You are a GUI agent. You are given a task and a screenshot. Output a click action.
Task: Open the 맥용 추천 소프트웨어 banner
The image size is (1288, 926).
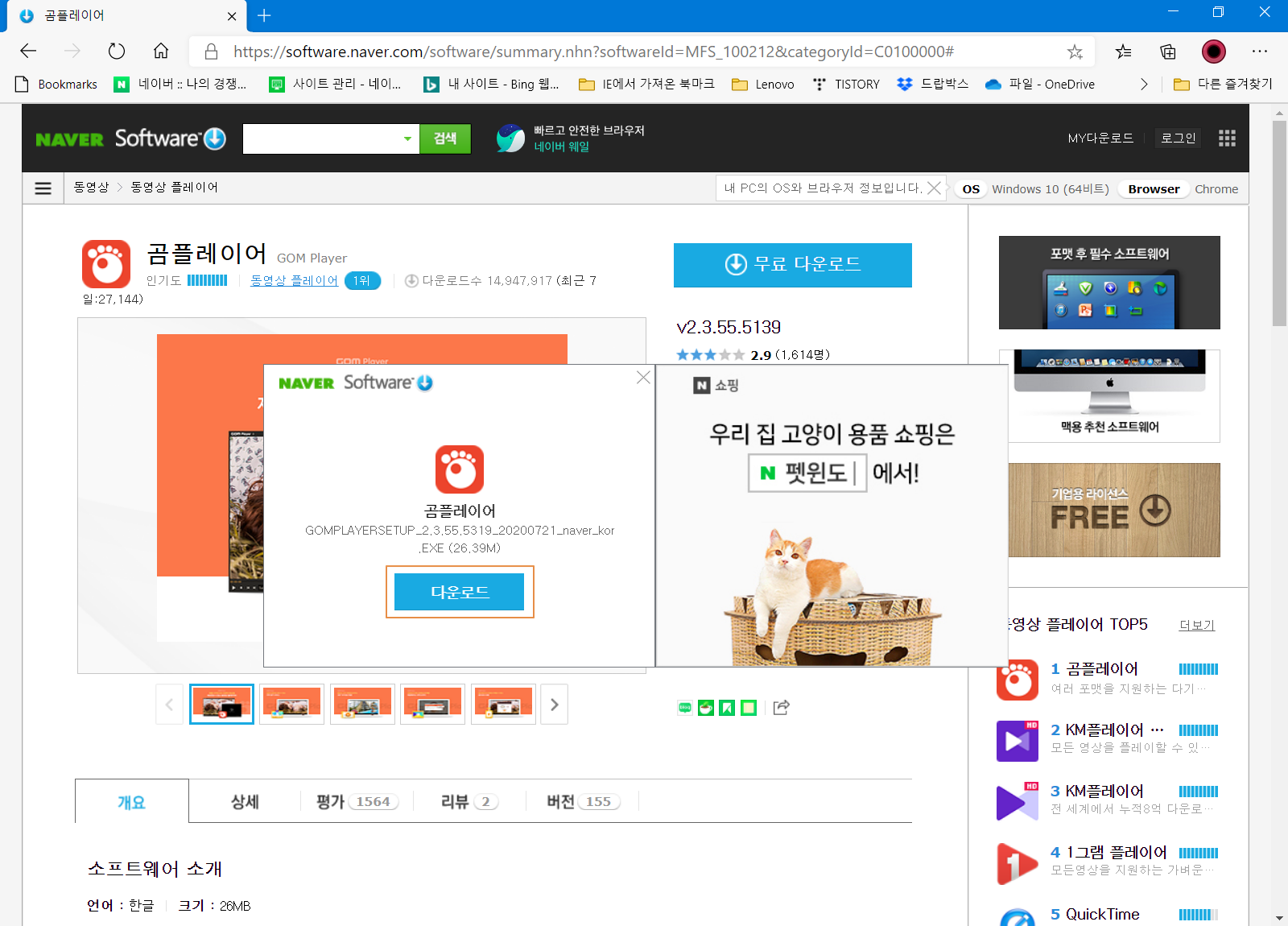1109,396
